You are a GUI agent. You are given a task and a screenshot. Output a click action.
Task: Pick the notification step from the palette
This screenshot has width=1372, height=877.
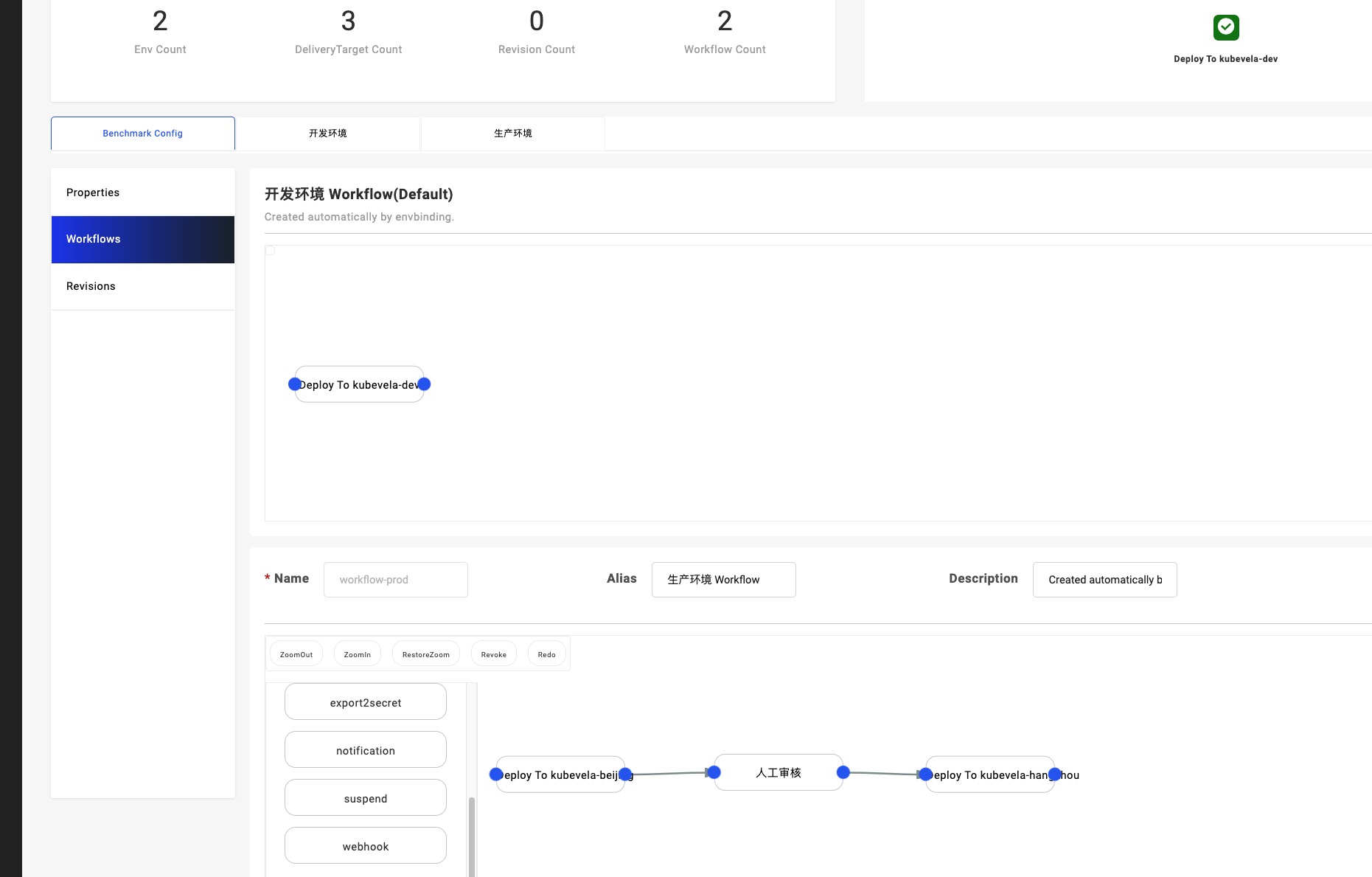click(366, 750)
